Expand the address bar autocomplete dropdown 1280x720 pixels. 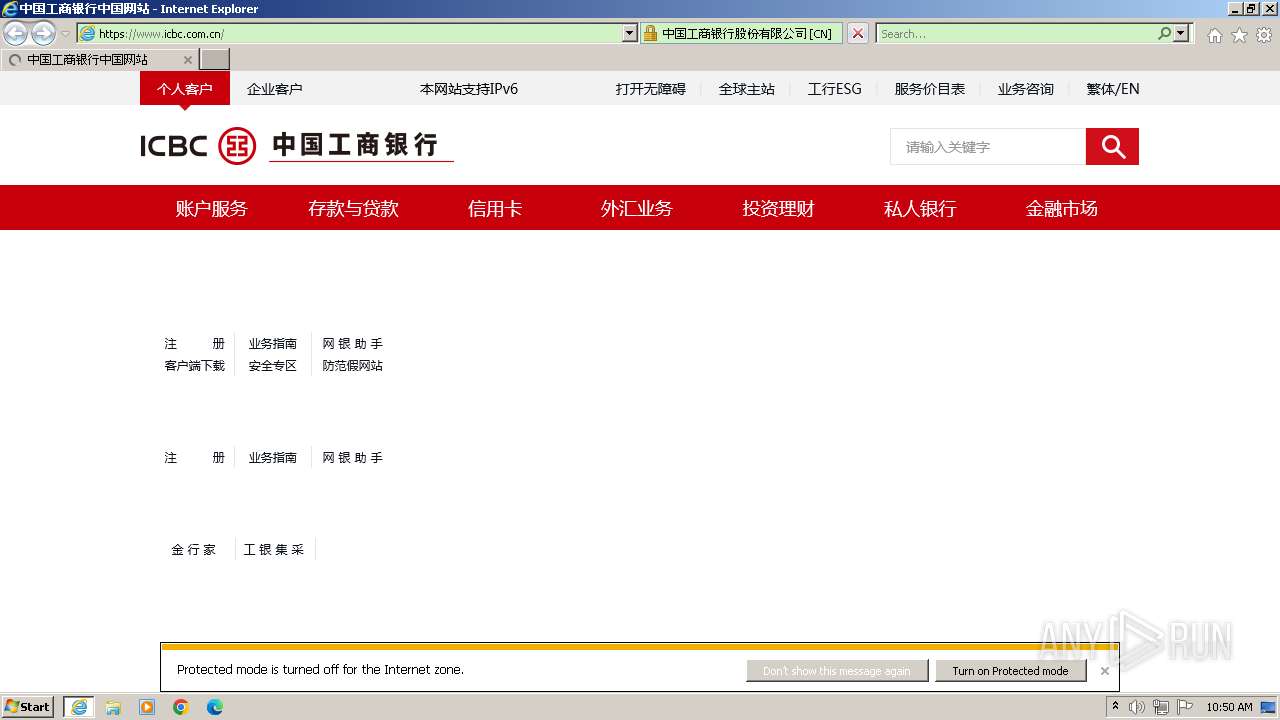point(629,33)
